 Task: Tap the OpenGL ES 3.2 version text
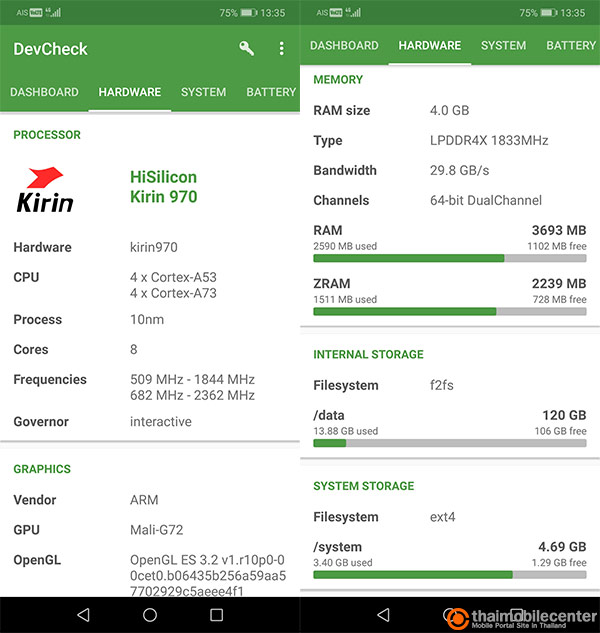pos(208,575)
